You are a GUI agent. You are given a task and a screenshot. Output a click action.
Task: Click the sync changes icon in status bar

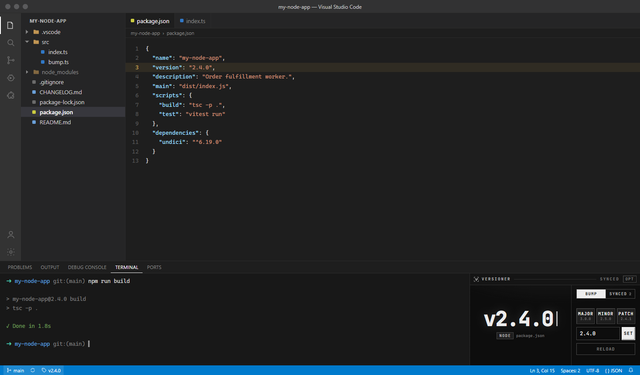33,371
